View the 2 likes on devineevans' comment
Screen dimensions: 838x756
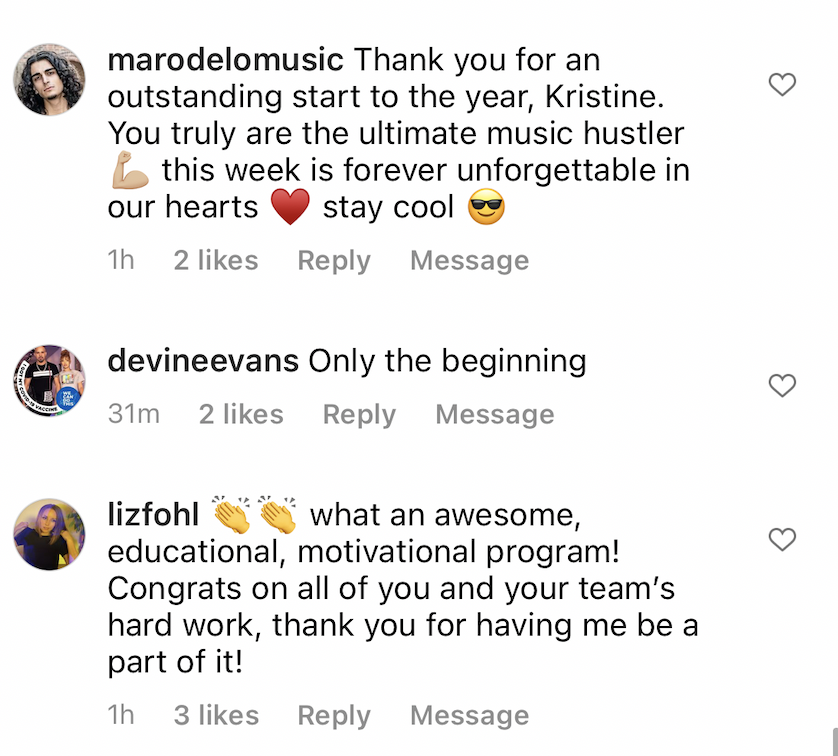[x=240, y=414]
